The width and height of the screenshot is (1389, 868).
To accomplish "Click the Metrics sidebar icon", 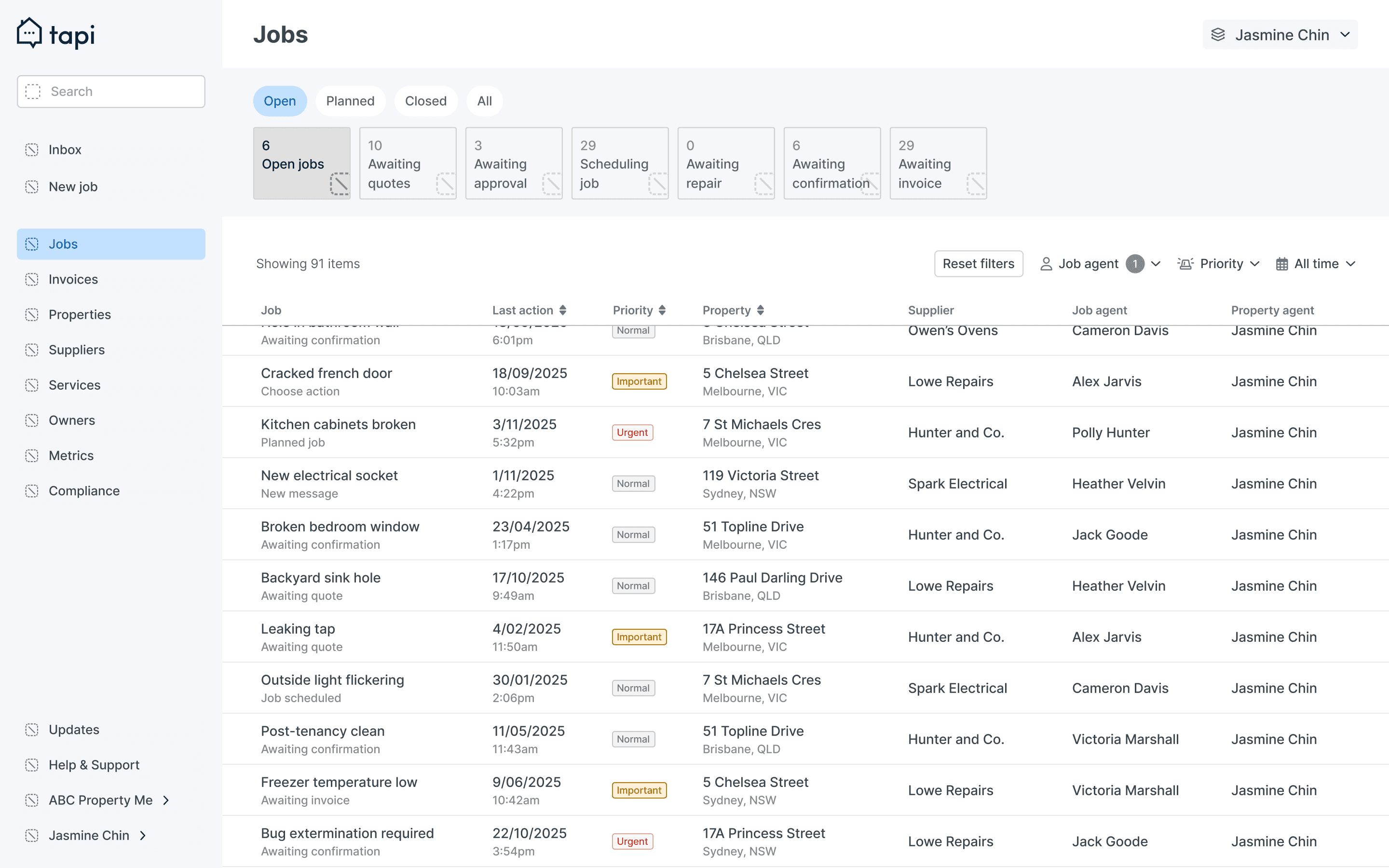I will click(32, 456).
